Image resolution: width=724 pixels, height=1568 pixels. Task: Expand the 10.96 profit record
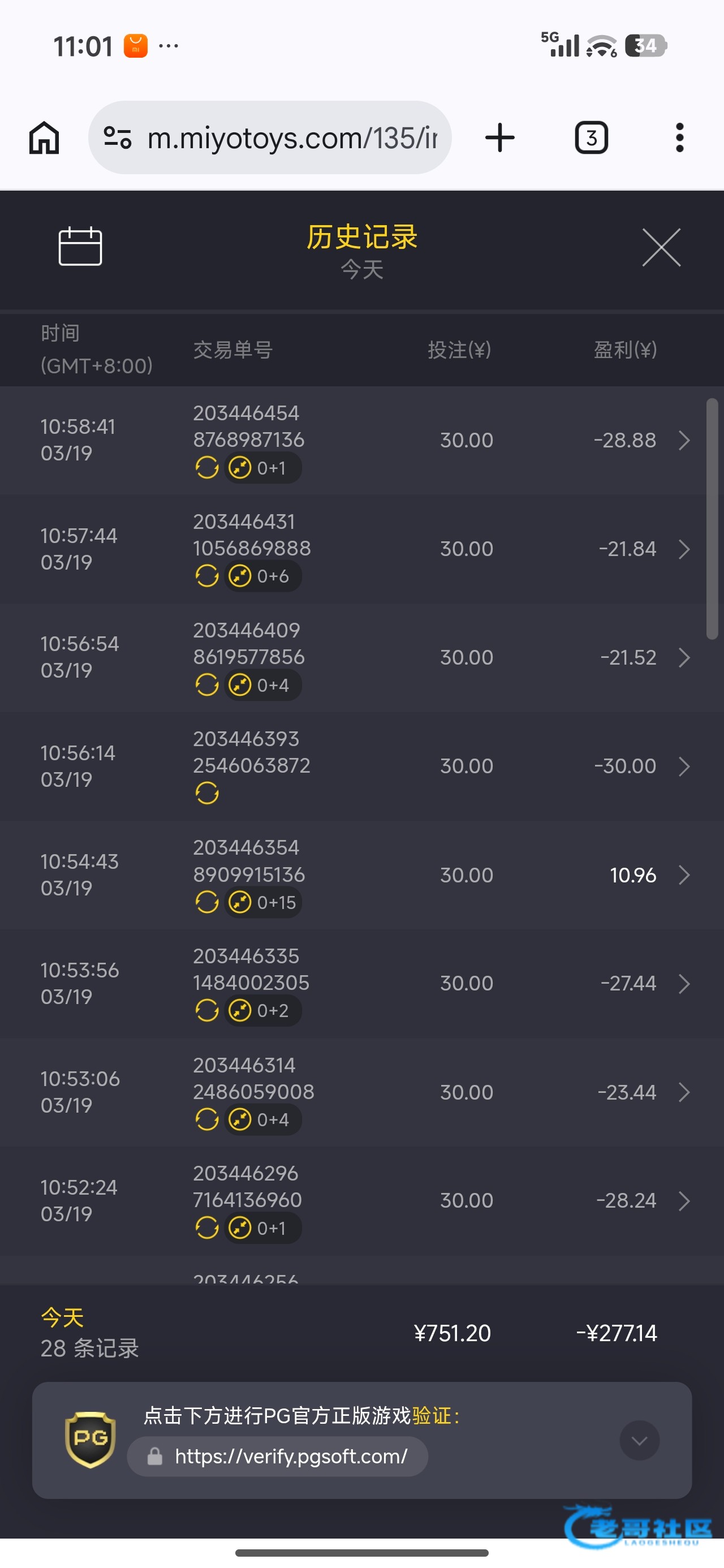click(x=684, y=875)
